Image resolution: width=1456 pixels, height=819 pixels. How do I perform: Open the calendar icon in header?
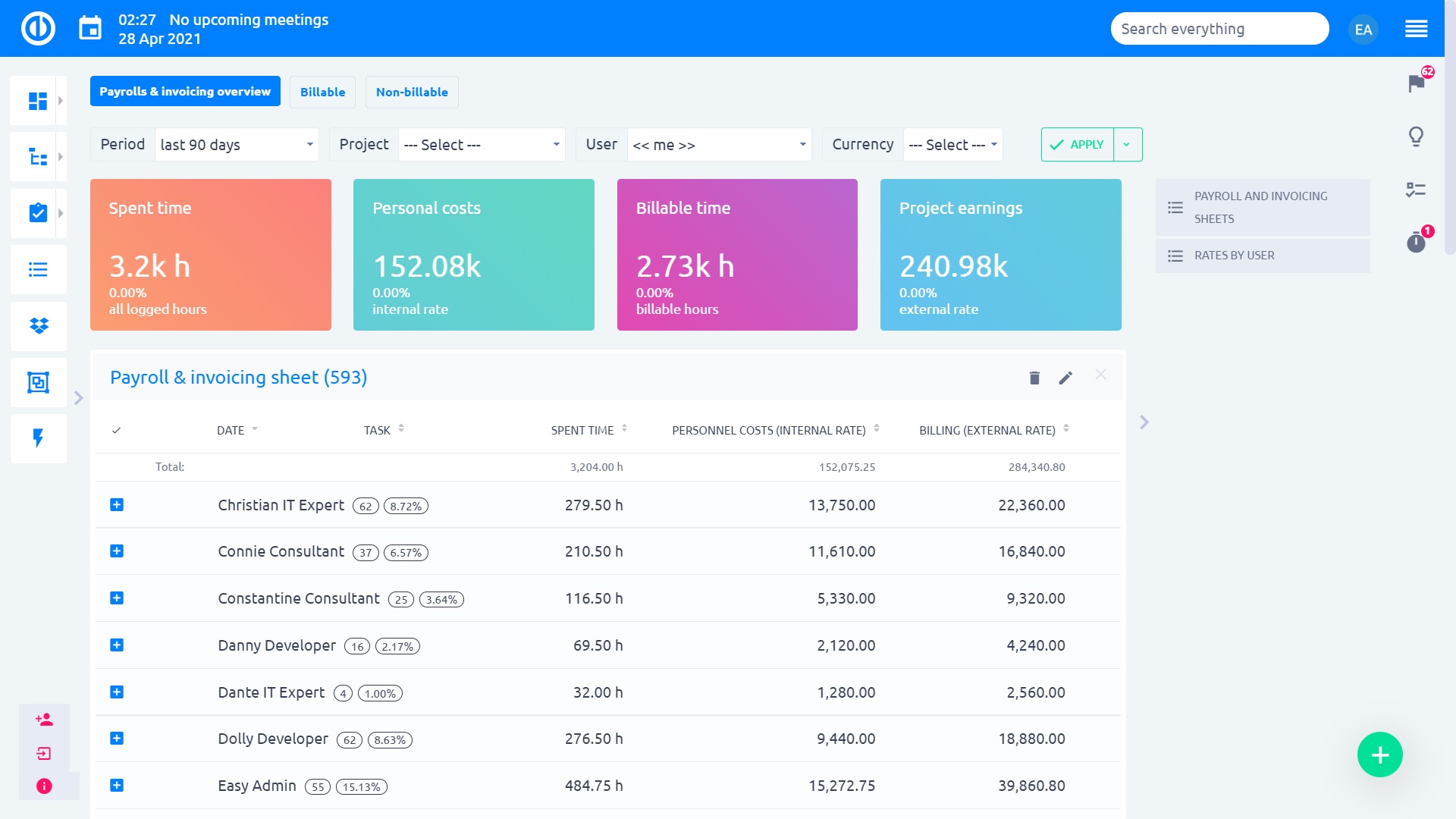tap(90, 29)
